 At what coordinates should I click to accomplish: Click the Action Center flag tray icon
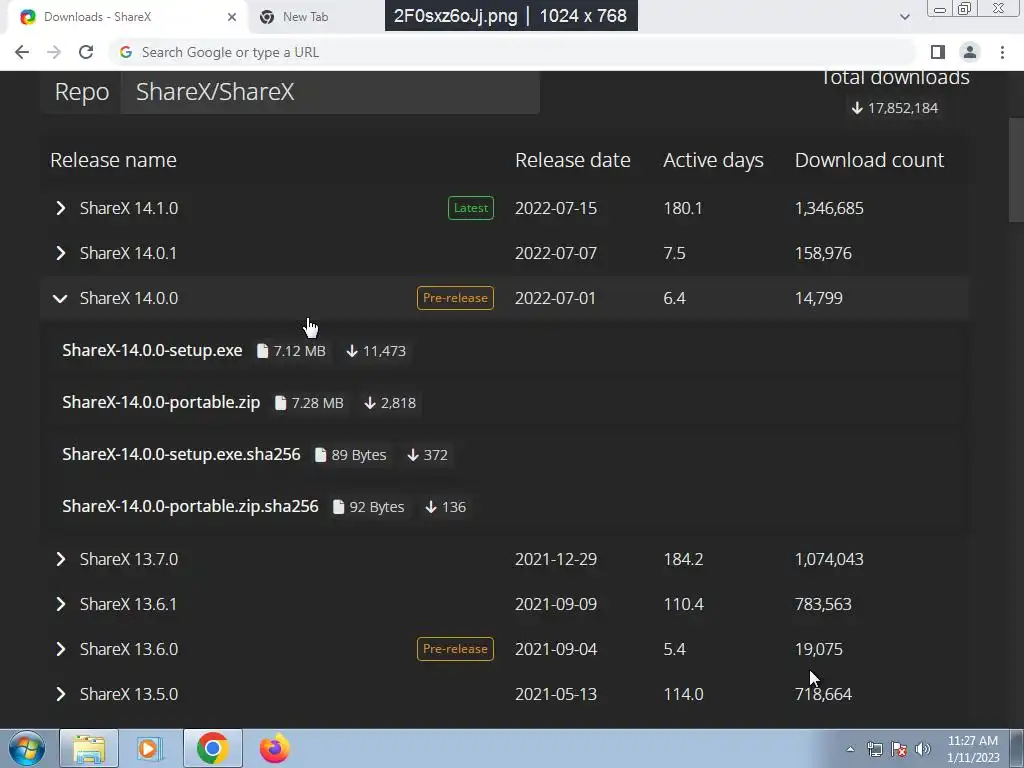click(899, 749)
